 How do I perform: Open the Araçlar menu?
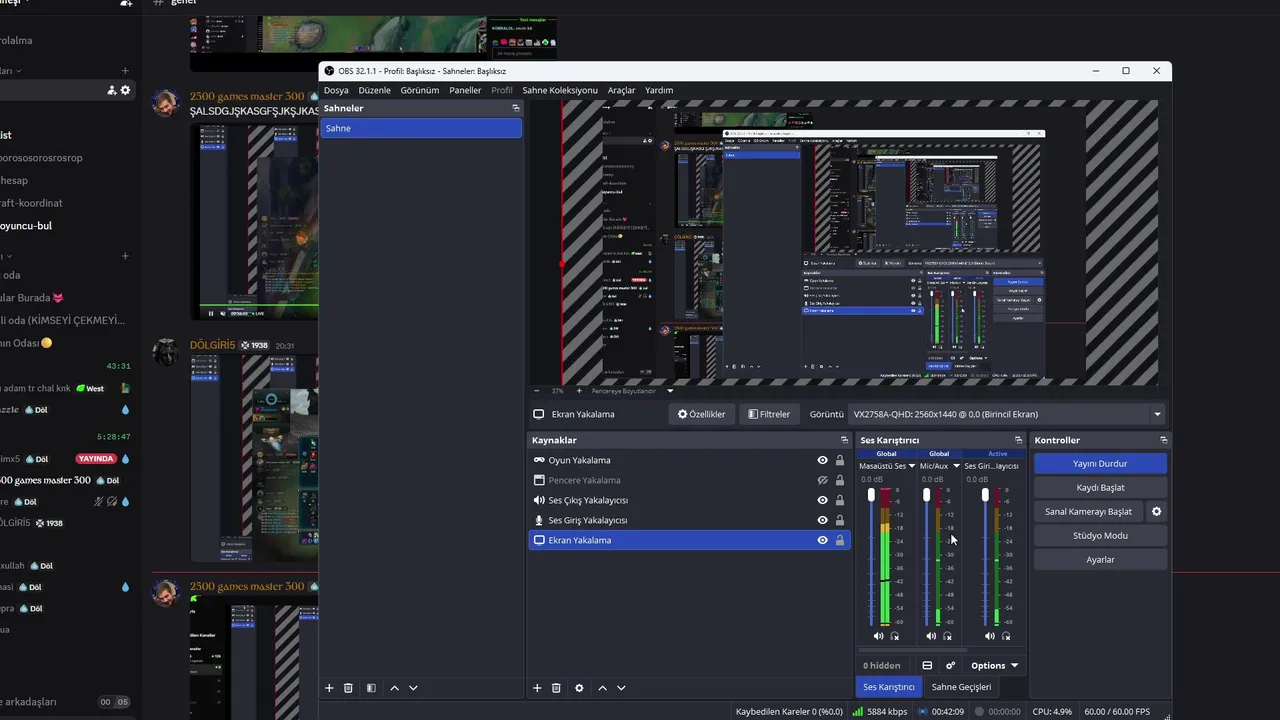pyautogui.click(x=621, y=90)
